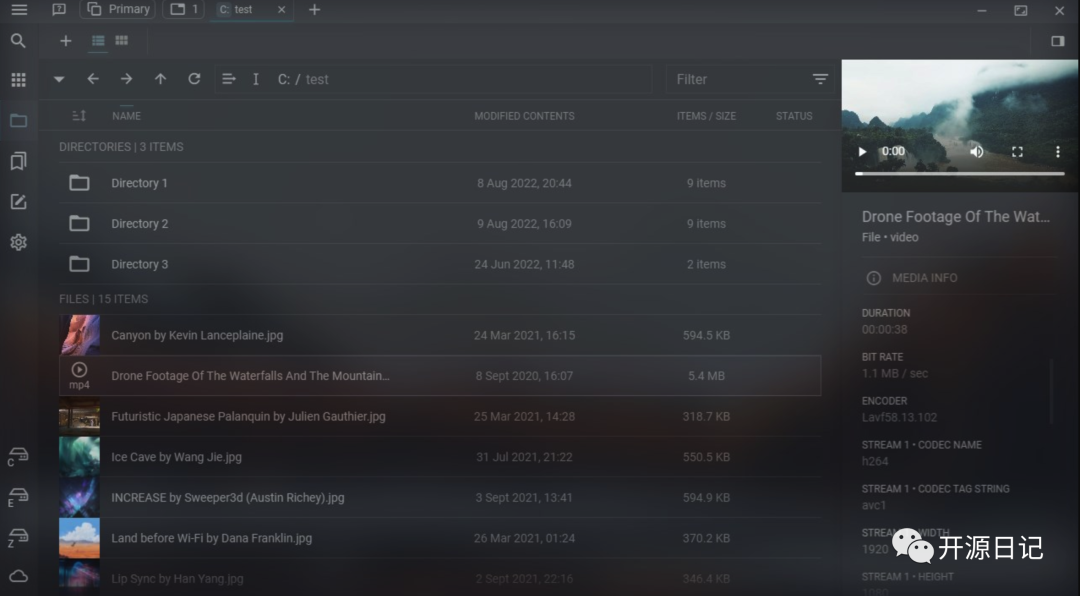Viewport: 1080px width, 596px height.
Task: Click the MEDIA INFO section header
Action: coord(959,278)
